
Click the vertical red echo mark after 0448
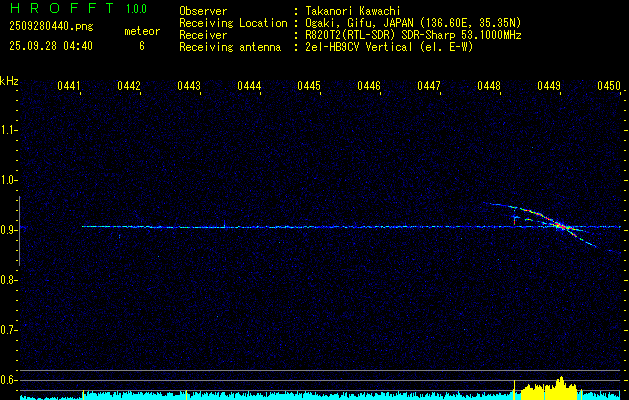(x=514, y=220)
